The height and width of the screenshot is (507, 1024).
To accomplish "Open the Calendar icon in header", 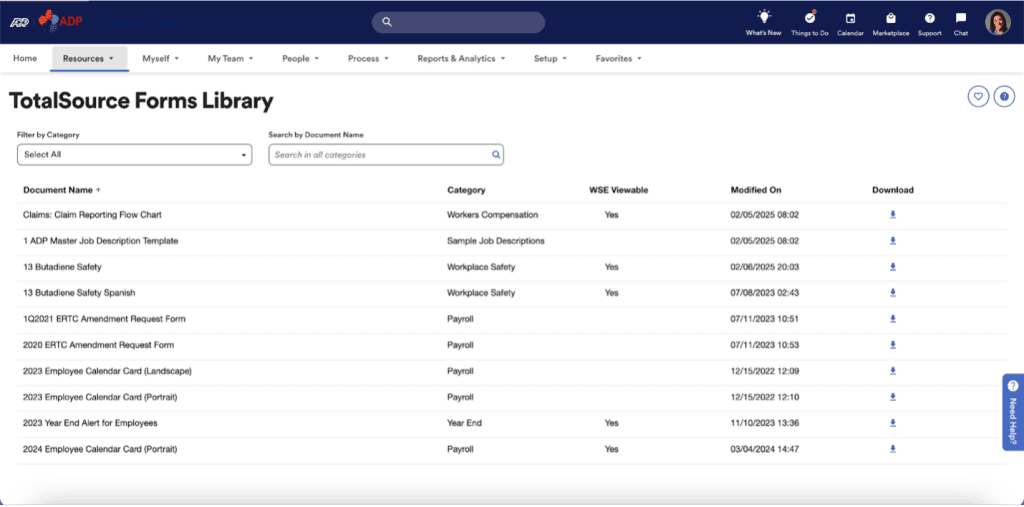I will tap(850, 18).
